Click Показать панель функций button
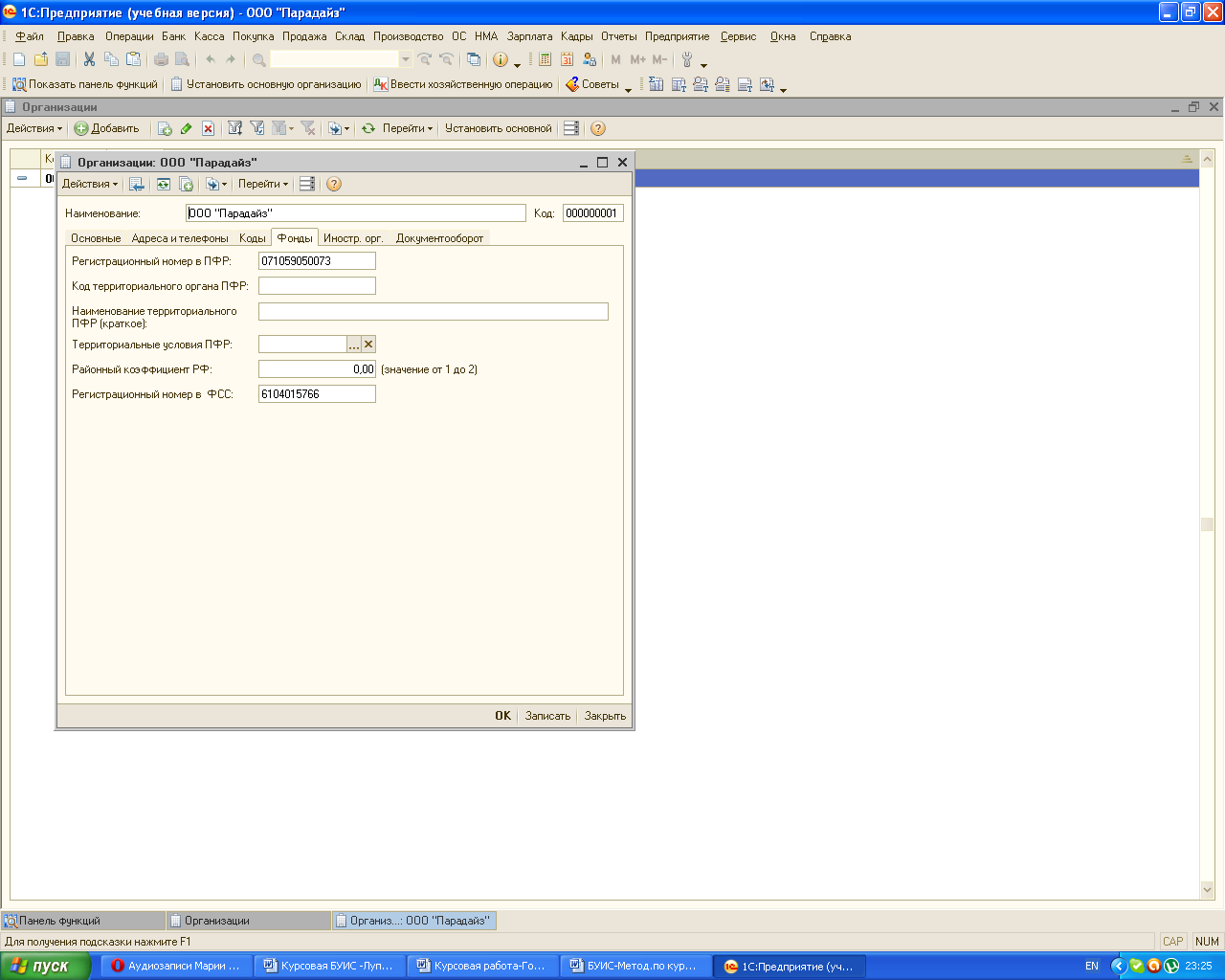1225x980 pixels. point(85,84)
